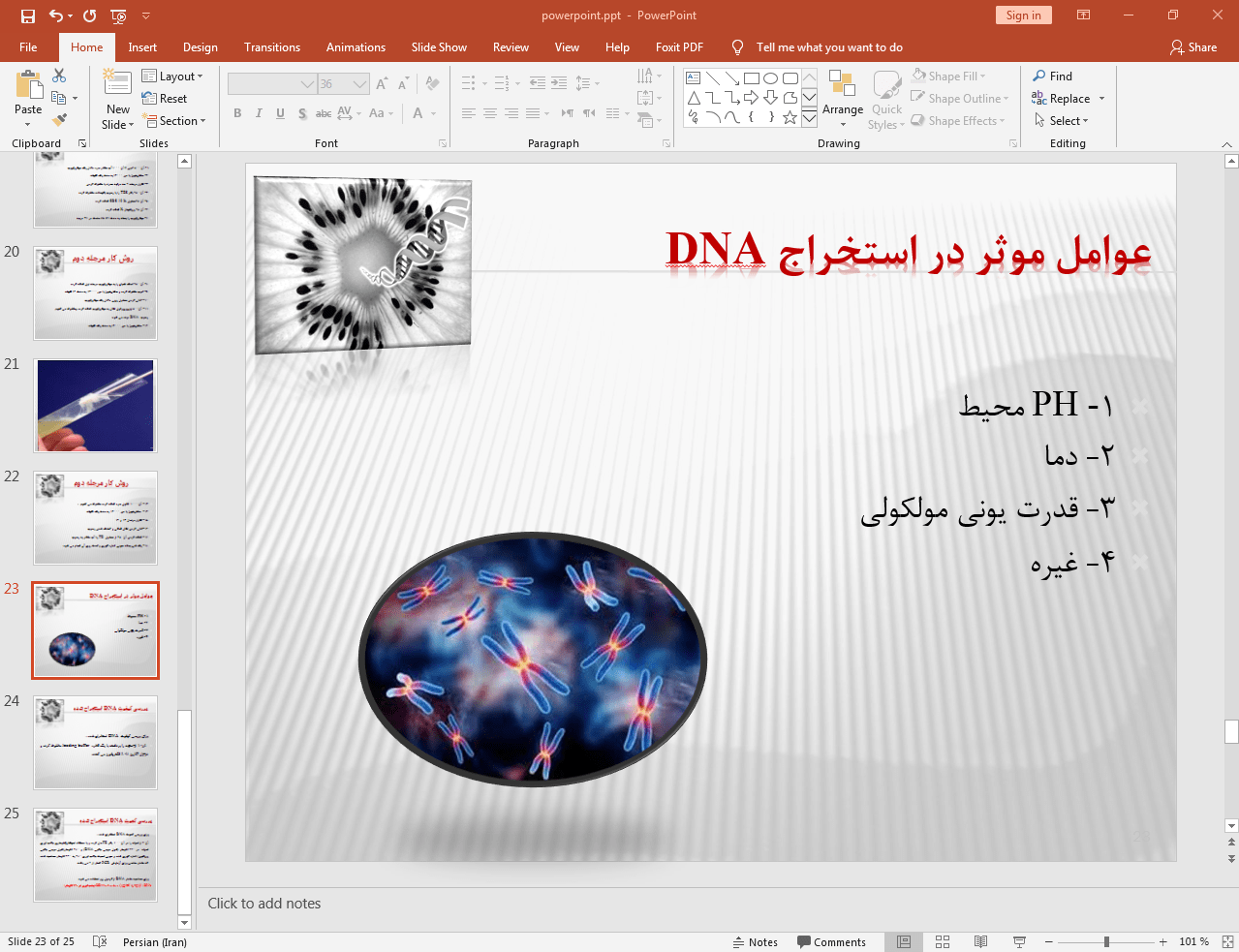
Task: Switch to the Design tab
Action: click(201, 46)
